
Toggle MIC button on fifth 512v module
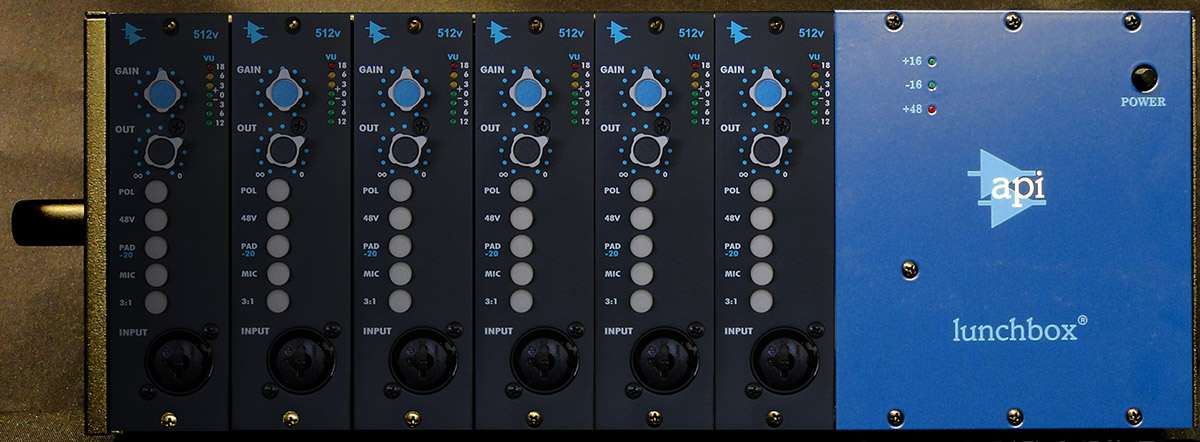pos(641,273)
